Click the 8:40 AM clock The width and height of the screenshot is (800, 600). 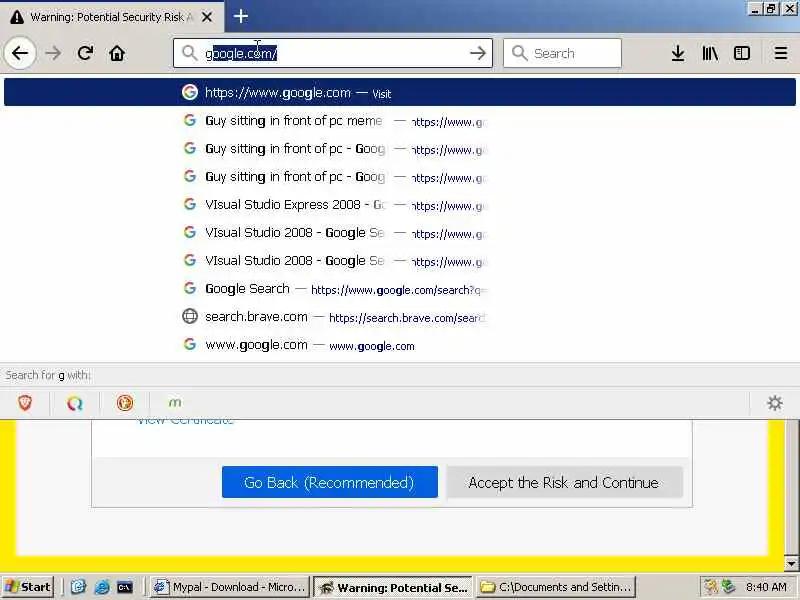pyautogui.click(x=766, y=587)
